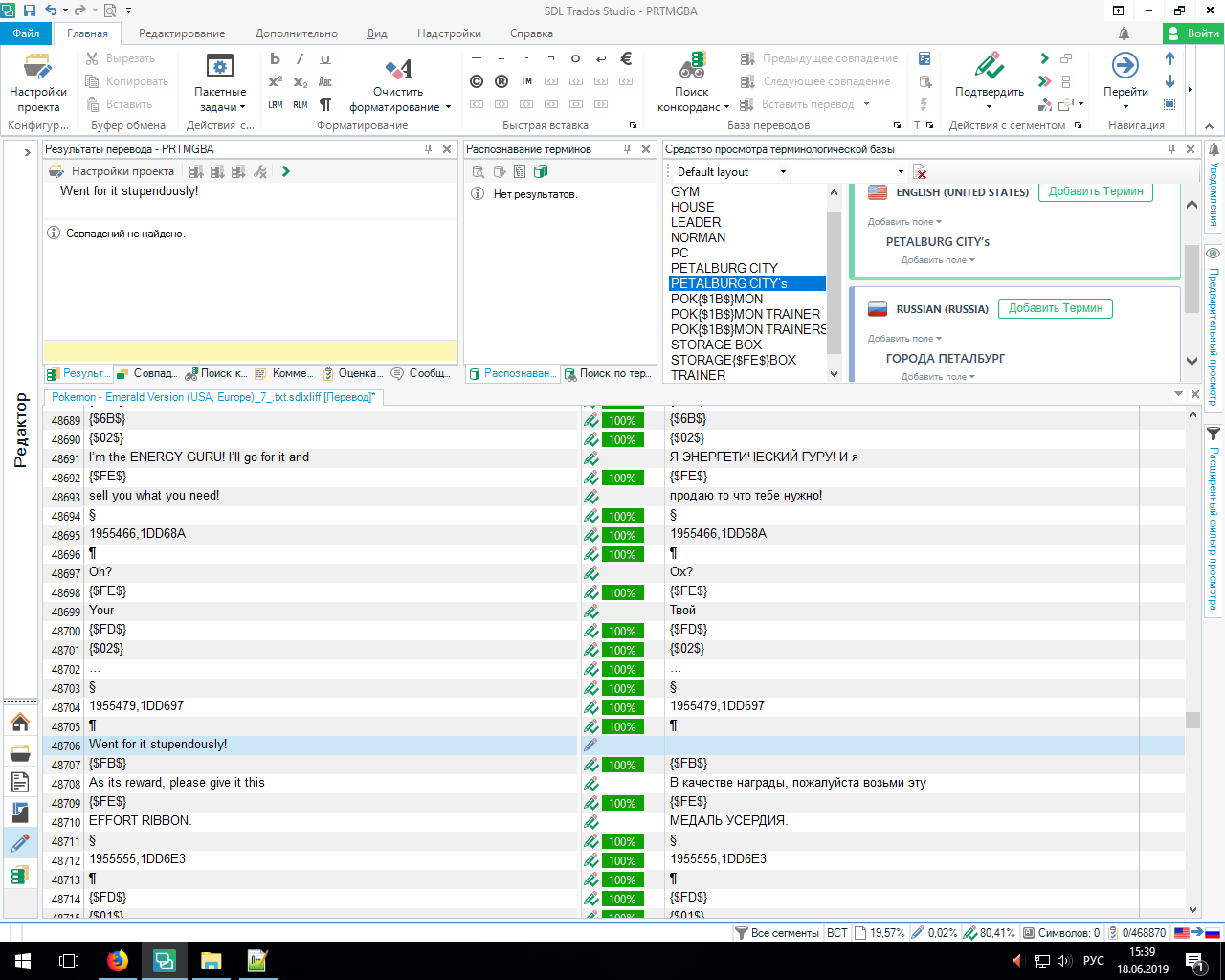
Task: Toggle italic formatting in the ribbon
Action: tap(300, 59)
